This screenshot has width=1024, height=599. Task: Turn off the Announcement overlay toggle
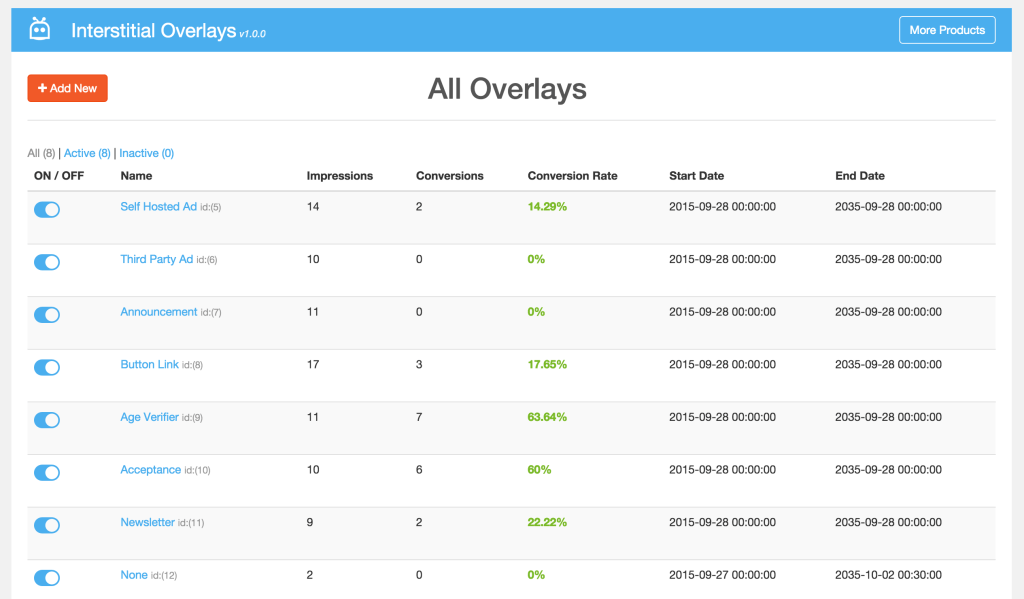(47, 314)
